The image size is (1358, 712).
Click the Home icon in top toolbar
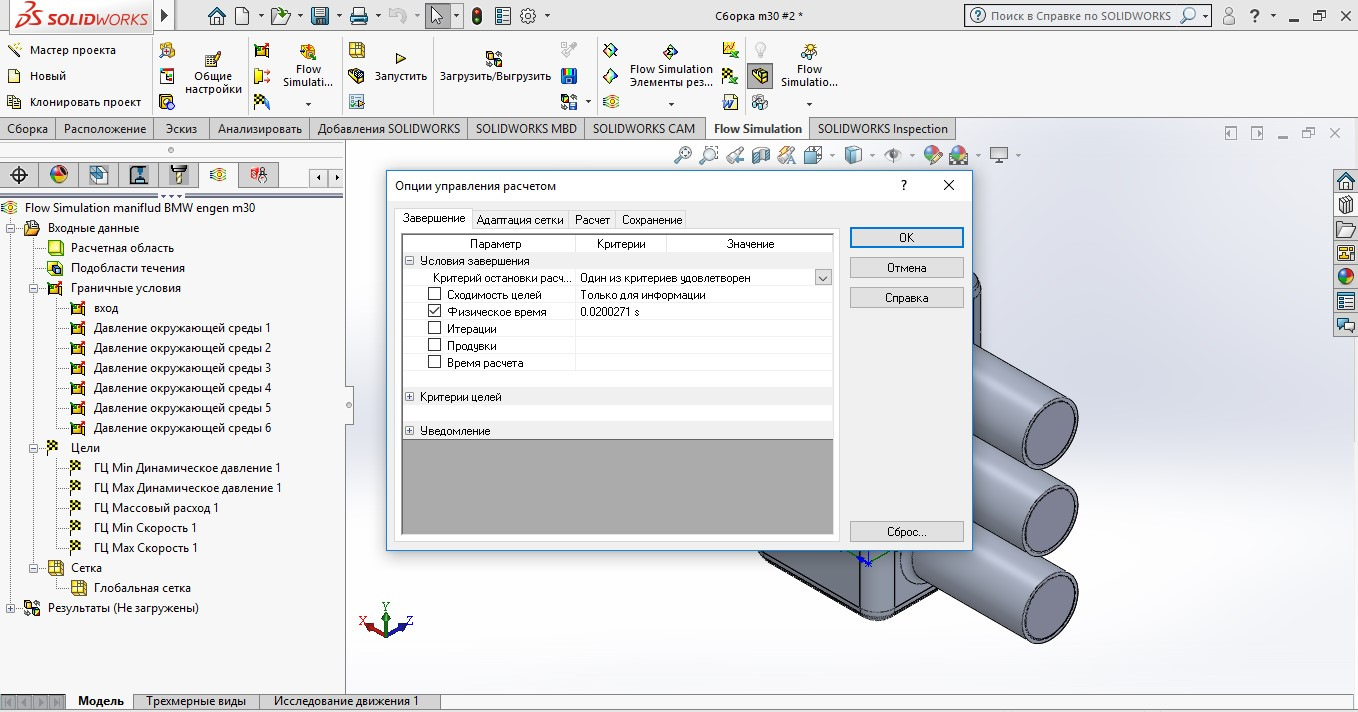tap(217, 16)
